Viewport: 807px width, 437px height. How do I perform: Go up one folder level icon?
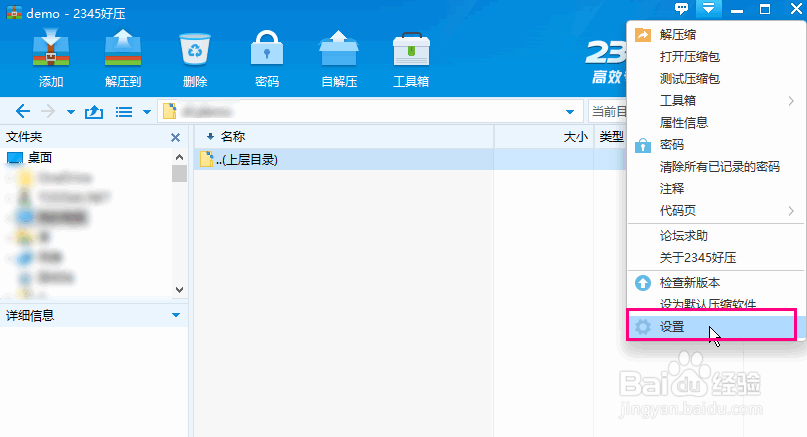[94, 111]
